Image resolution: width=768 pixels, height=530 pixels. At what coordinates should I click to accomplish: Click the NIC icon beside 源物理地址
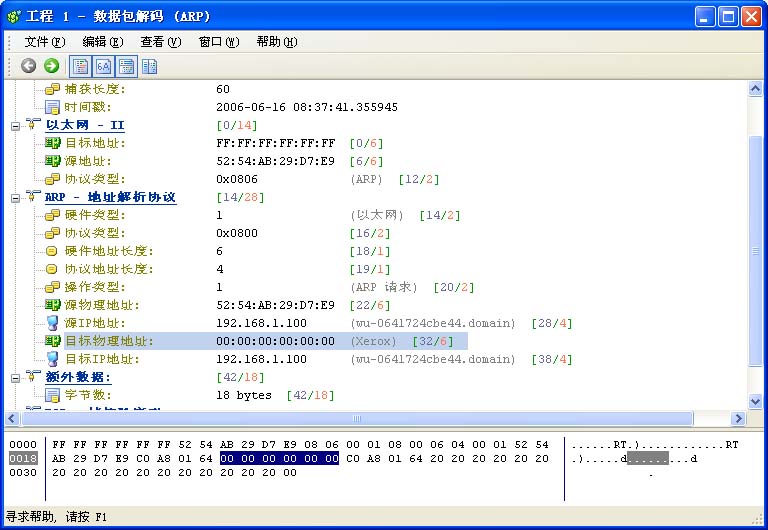point(53,305)
